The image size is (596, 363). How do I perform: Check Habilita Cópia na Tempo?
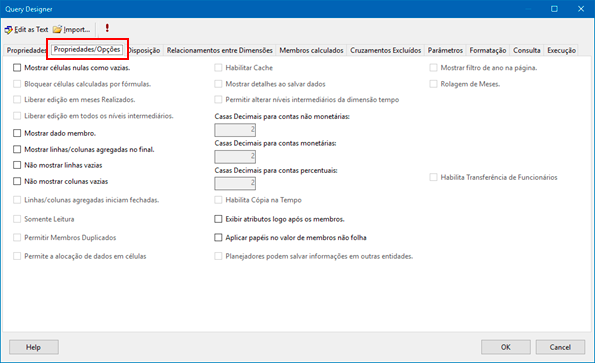[218, 200]
